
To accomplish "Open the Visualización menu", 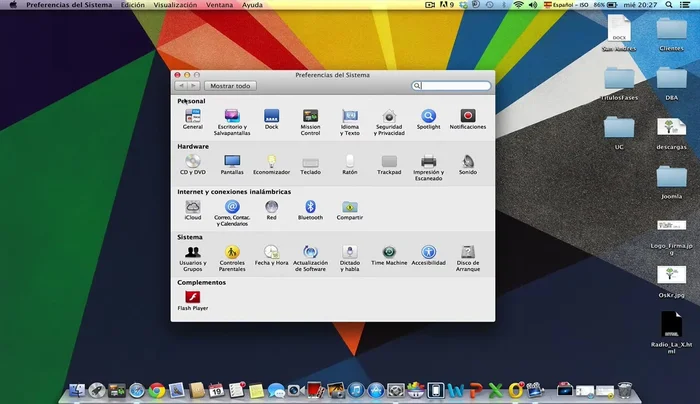I will [175, 5].
